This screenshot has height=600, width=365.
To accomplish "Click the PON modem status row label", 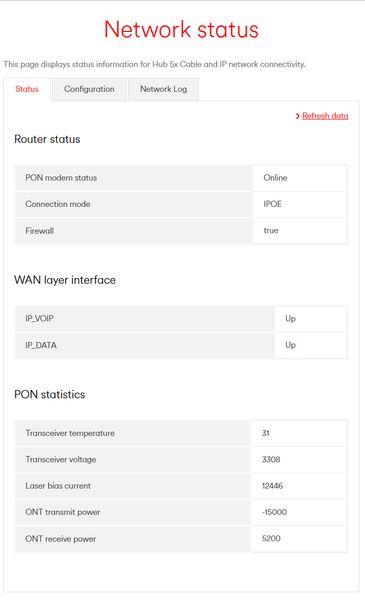I will [61, 178].
